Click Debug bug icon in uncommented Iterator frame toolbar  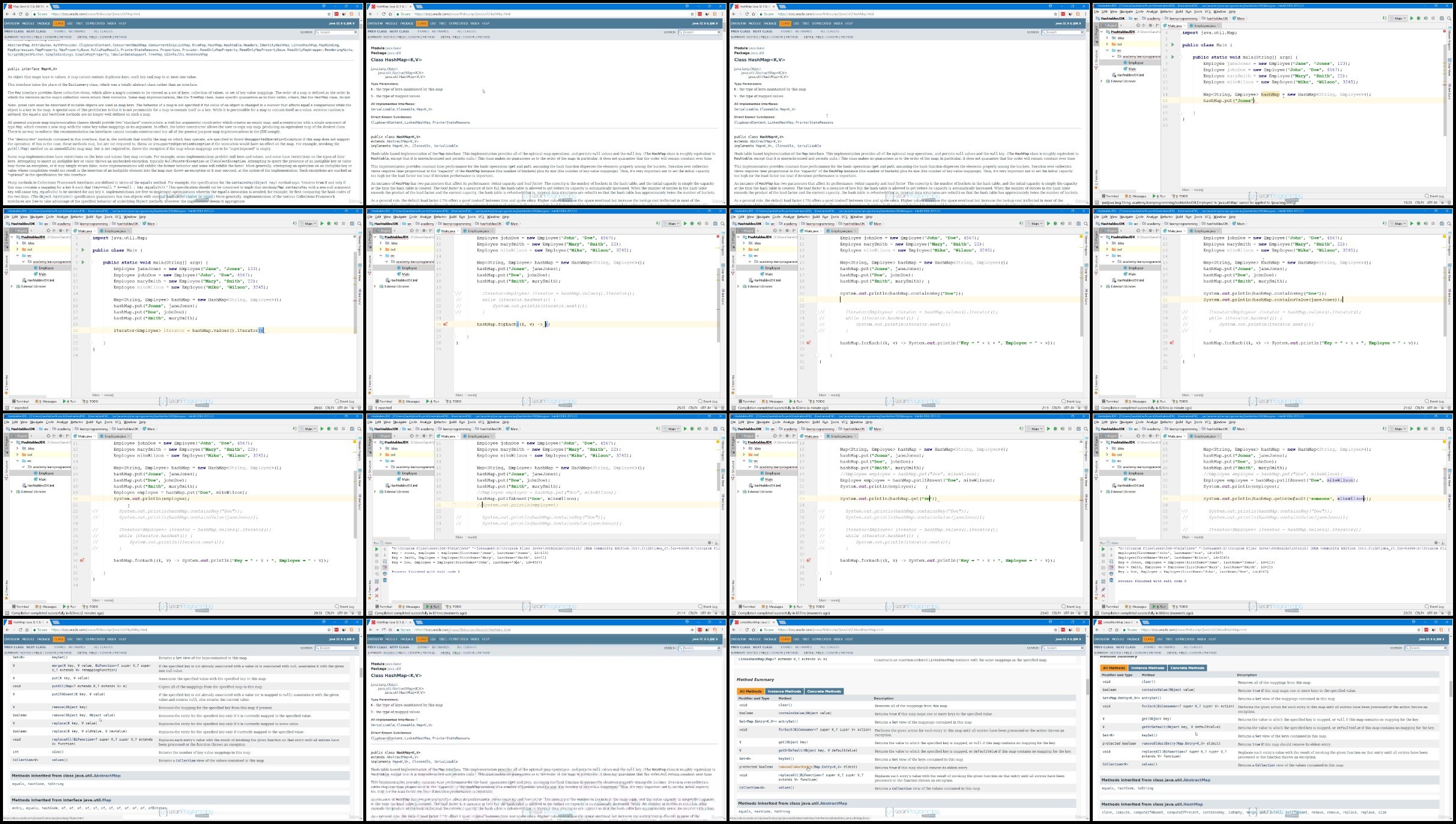pyautogui.click(x=328, y=223)
